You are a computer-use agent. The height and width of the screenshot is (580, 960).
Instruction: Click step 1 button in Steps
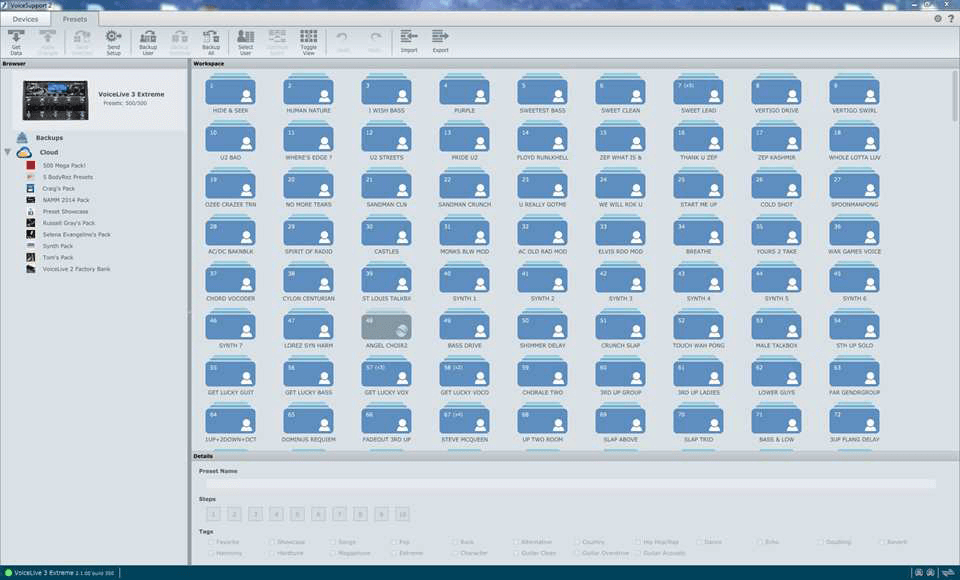point(213,514)
